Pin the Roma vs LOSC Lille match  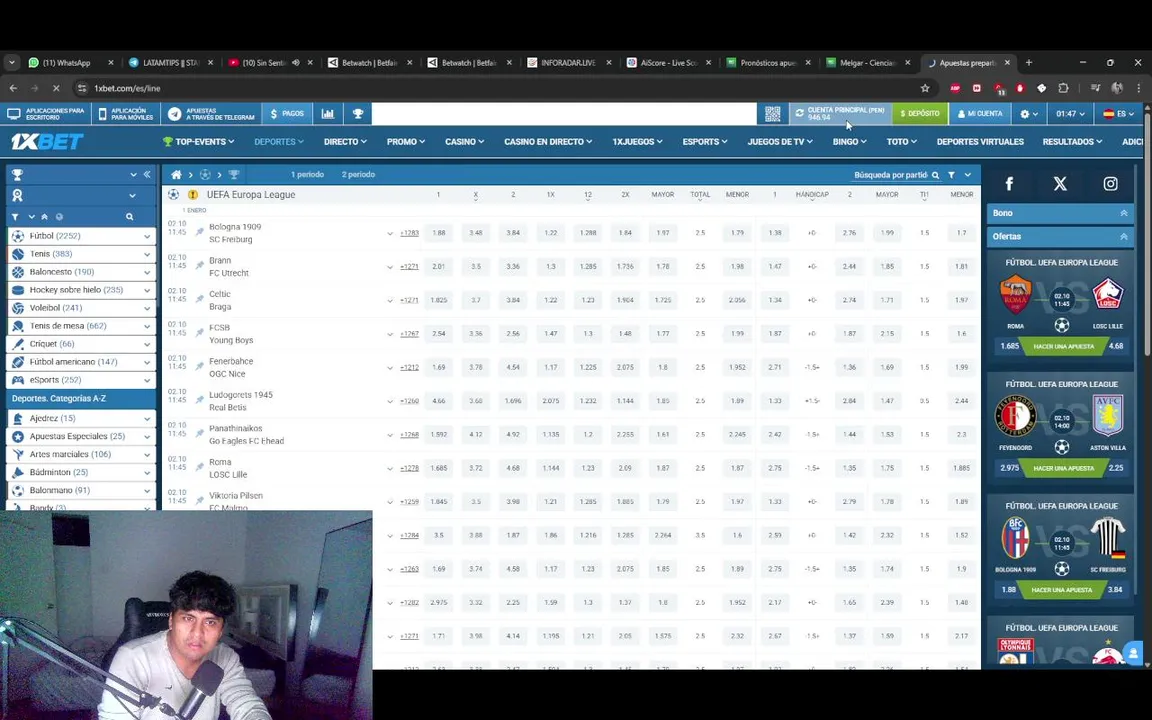tap(199, 467)
